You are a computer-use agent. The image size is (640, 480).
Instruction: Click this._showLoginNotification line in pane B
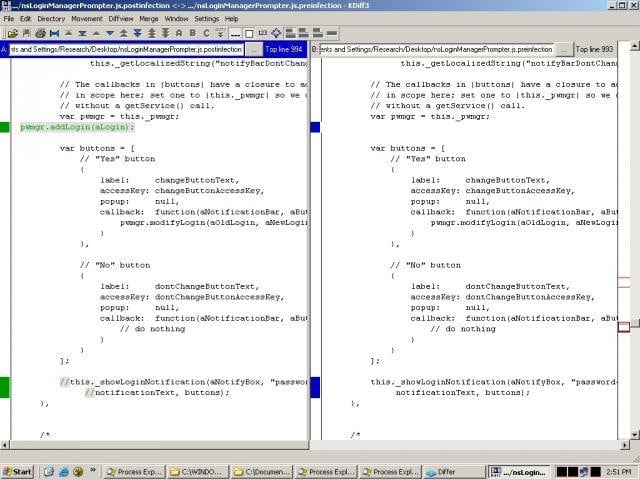(493, 382)
